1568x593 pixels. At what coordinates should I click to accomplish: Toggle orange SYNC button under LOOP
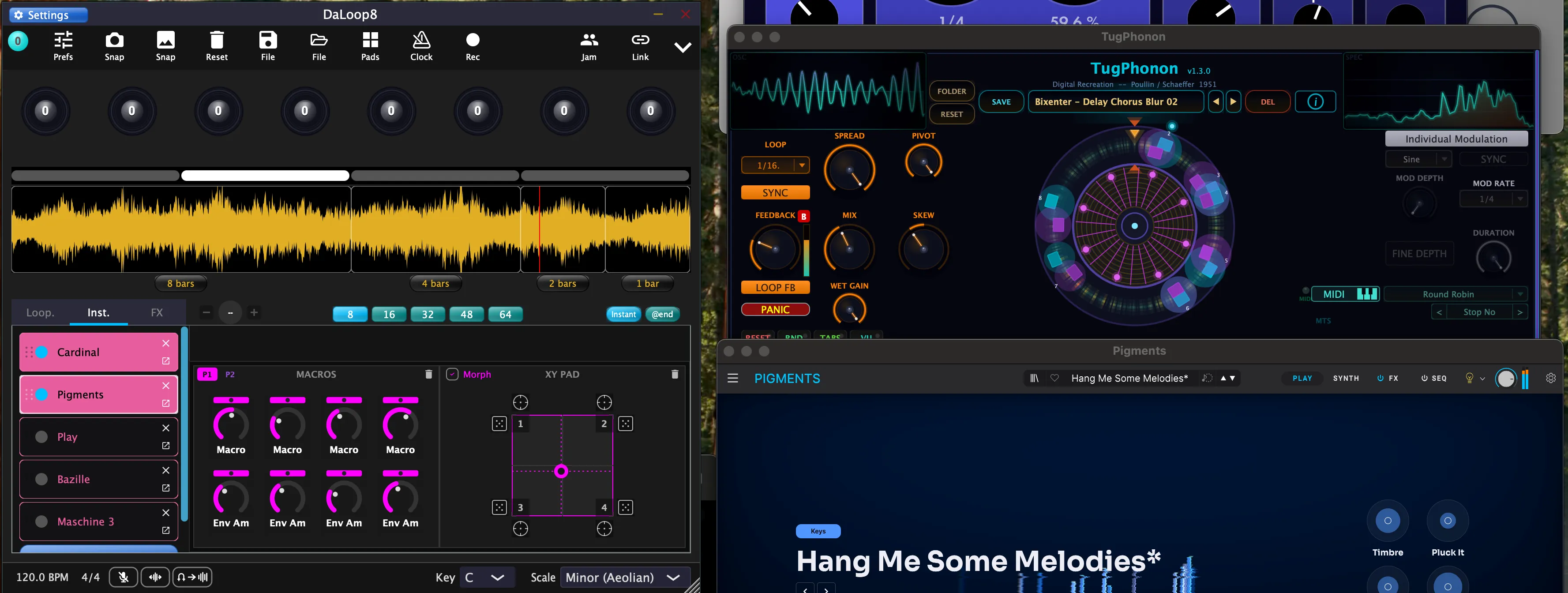click(x=775, y=192)
